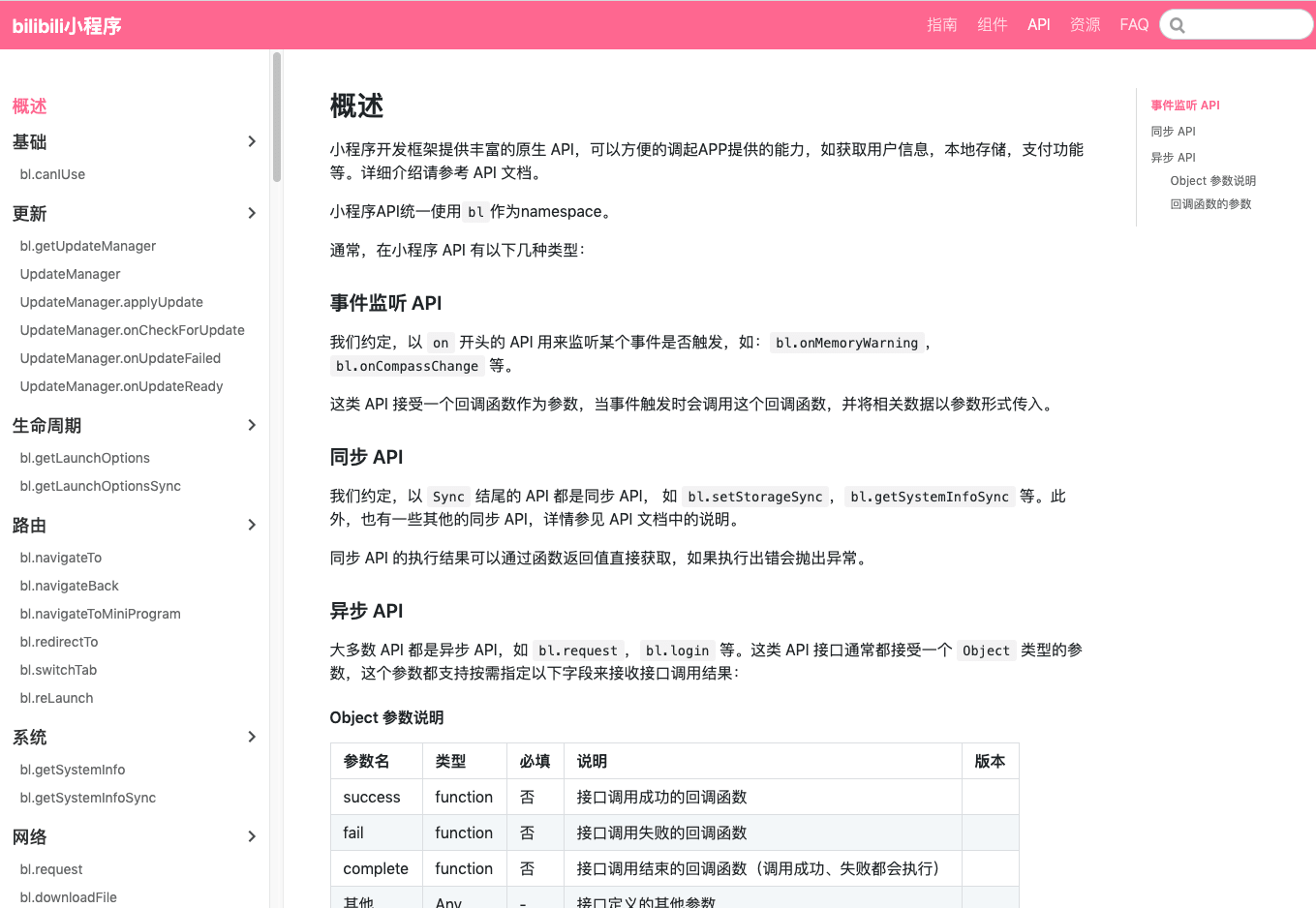The height and width of the screenshot is (908, 1316).
Task: Select 概述 in the left sidebar
Action: click(x=29, y=106)
